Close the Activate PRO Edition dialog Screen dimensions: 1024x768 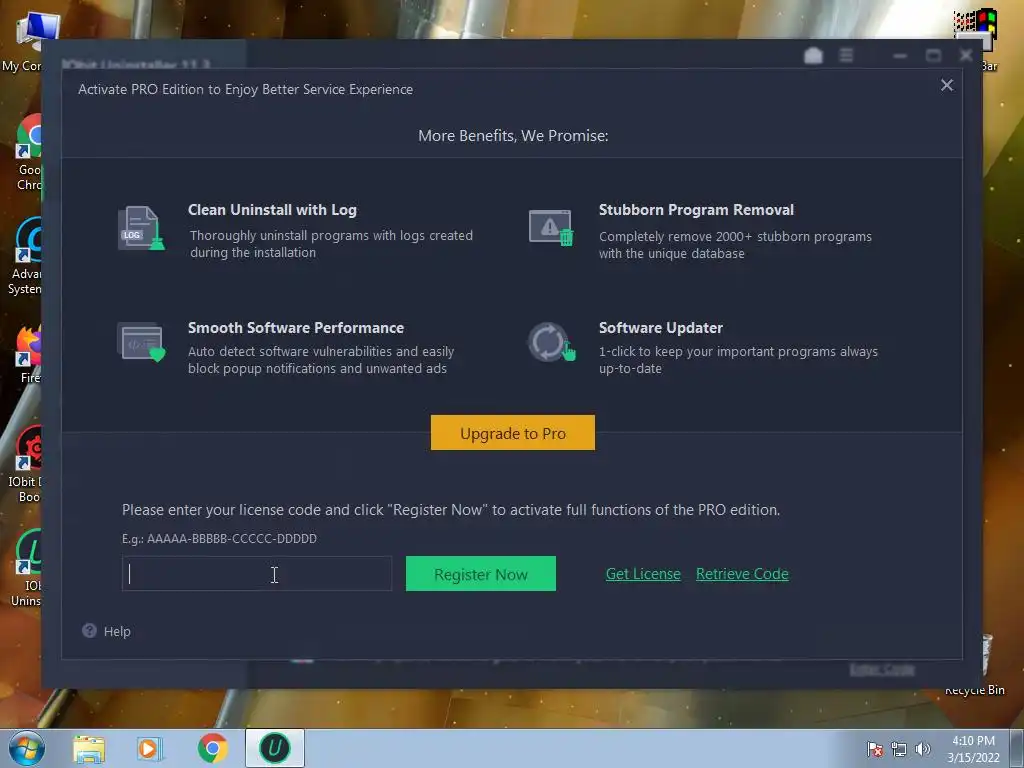pyautogui.click(x=947, y=85)
